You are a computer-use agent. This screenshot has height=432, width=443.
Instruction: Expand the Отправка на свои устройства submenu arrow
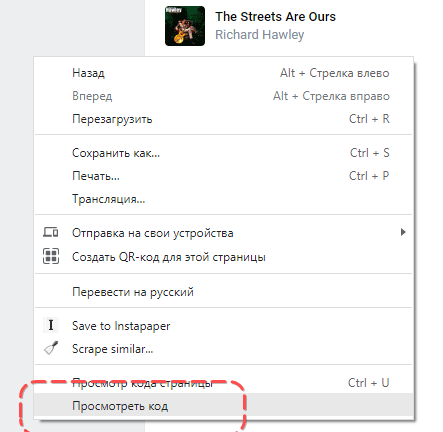pos(403,232)
